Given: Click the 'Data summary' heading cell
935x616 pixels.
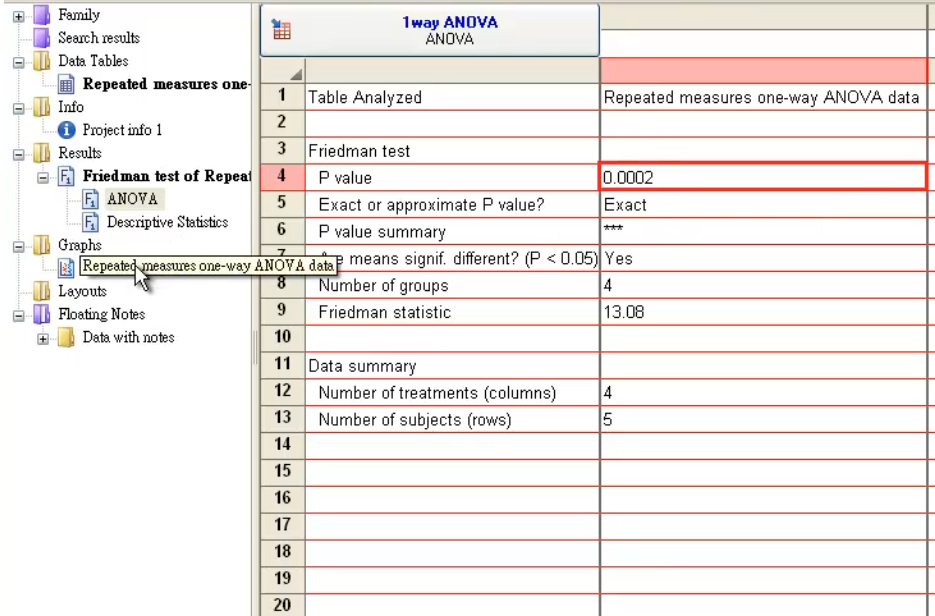Looking at the screenshot, I should pyautogui.click(x=453, y=366).
